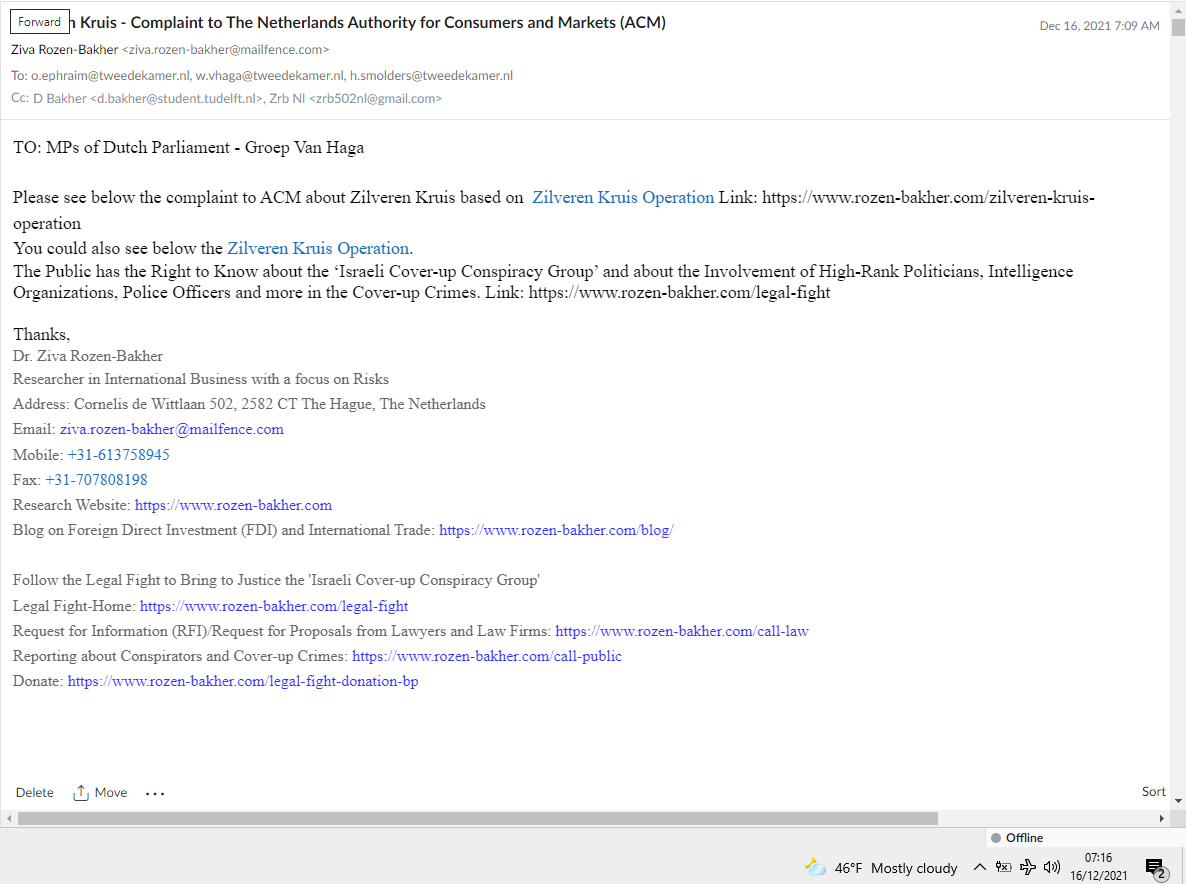Click the vertical scrollbar thumb at the top

point(1178,26)
